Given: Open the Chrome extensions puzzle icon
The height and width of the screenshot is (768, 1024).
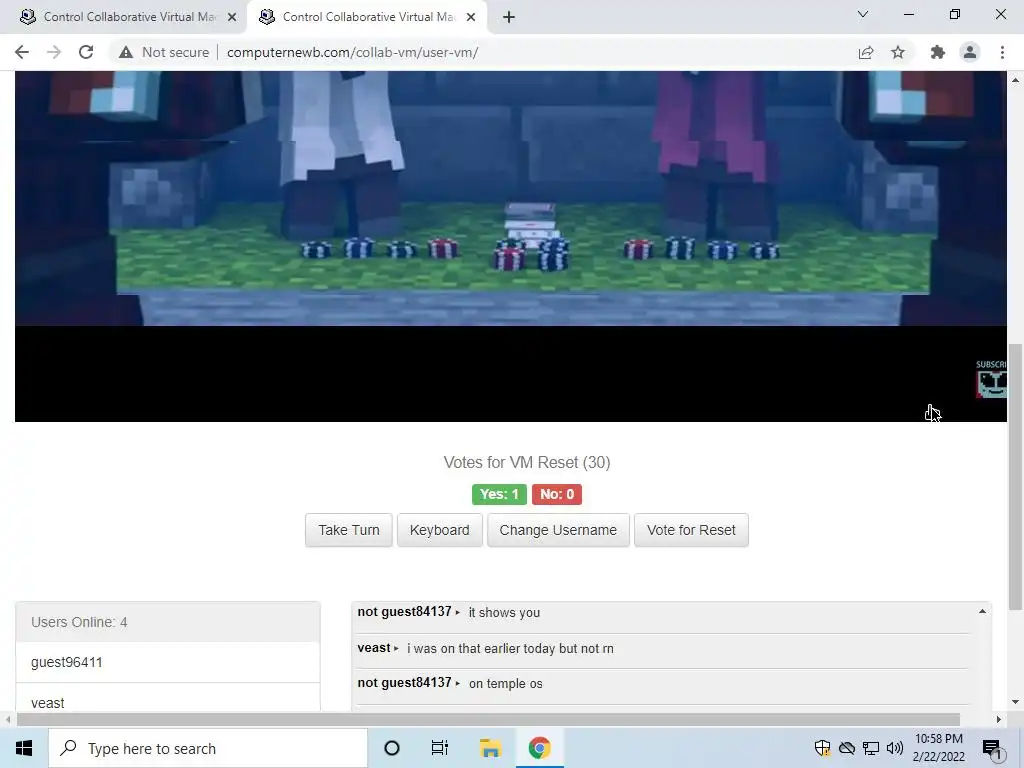Looking at the screenshot, I should (x=938, y=52).
